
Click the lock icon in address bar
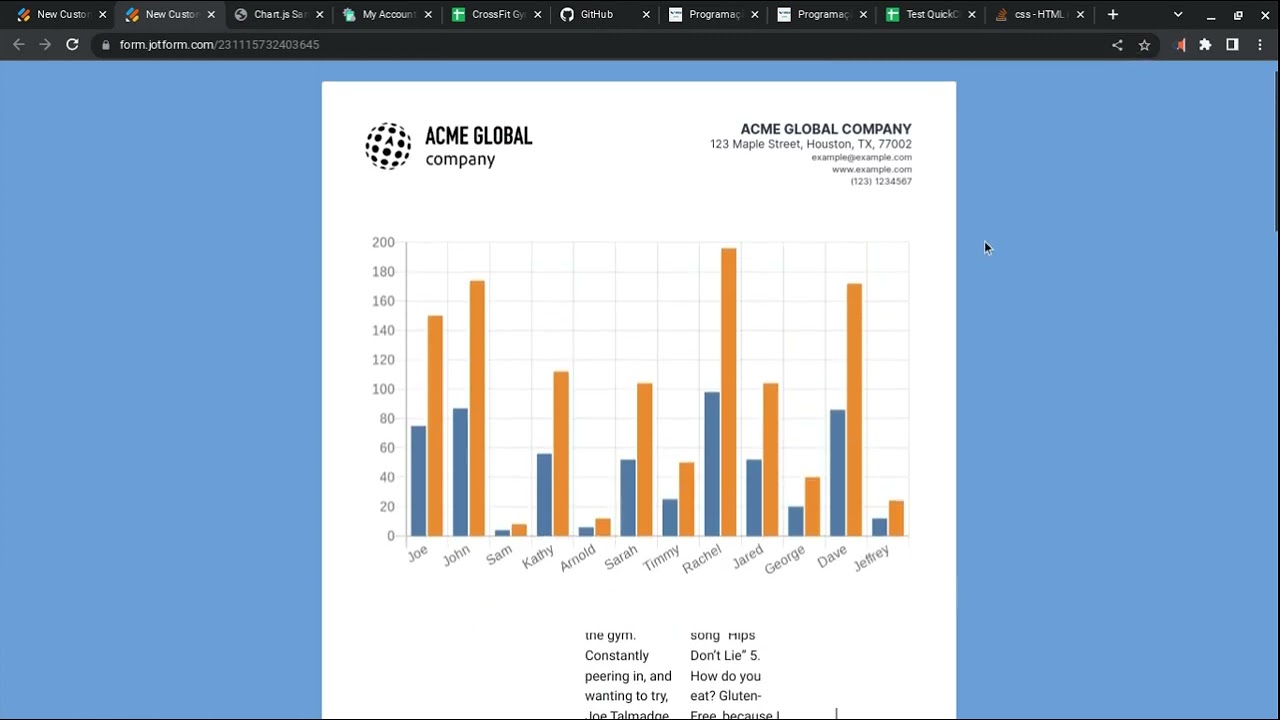pyautogui.click(x=106, y=45)
